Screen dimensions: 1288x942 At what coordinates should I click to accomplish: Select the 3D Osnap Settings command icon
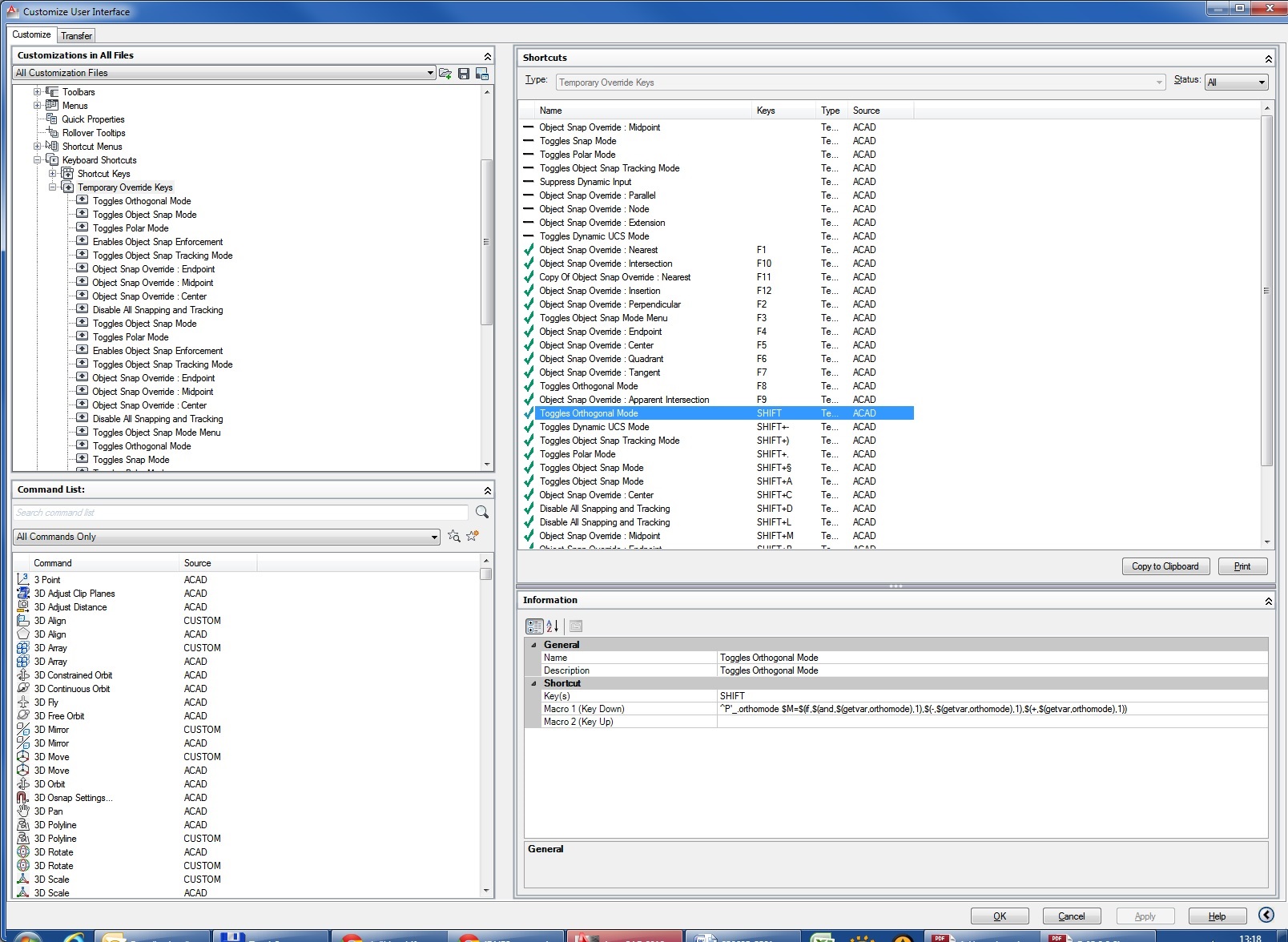click(x=23, y=798)
